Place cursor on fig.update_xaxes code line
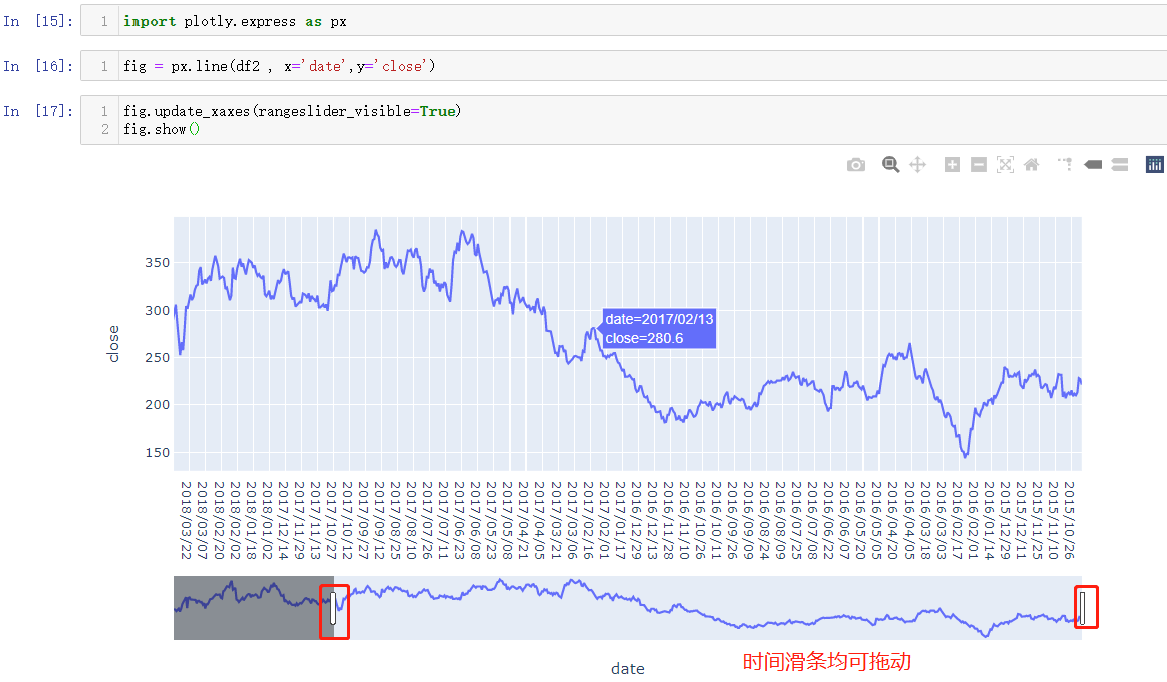1167x682 pixels. 292,111
